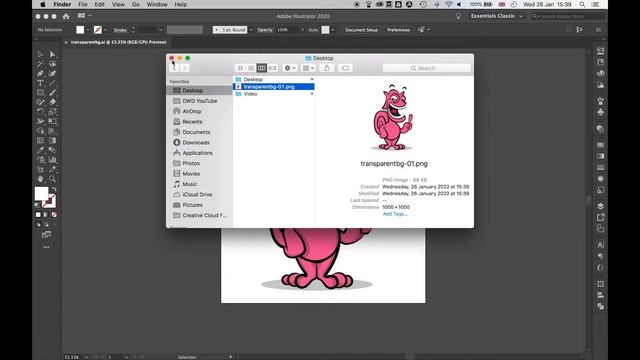Open the Layers panel icon

point(600,206)
